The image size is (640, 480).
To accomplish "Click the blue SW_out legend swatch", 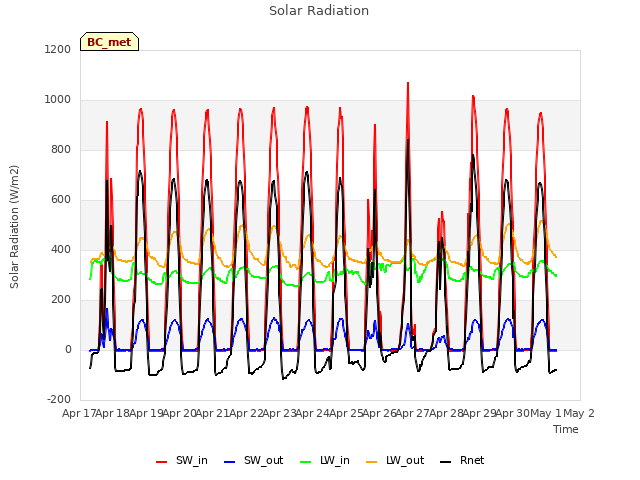I will click(230, 462).
